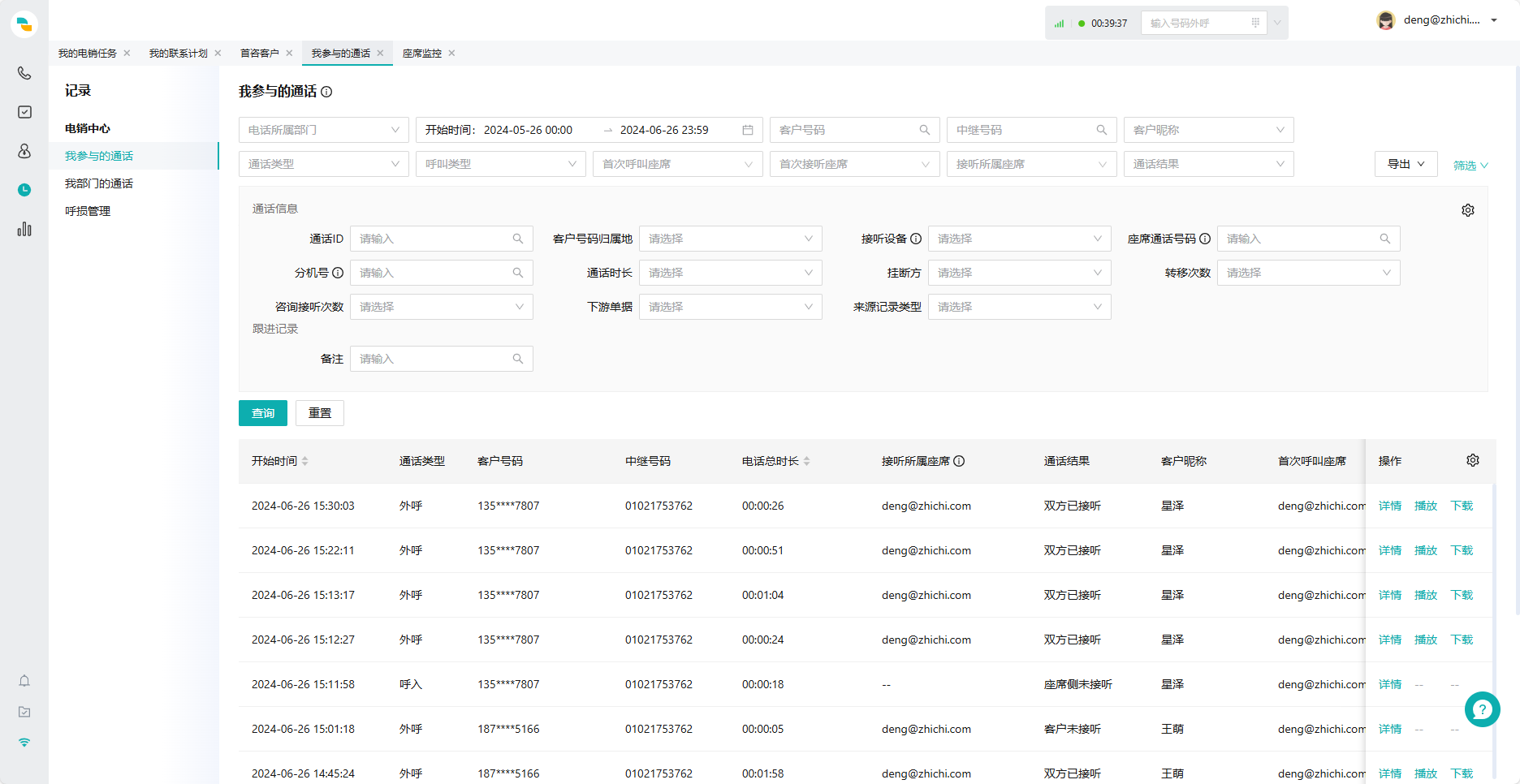Click the signal strength icon in status bar

1059,24
